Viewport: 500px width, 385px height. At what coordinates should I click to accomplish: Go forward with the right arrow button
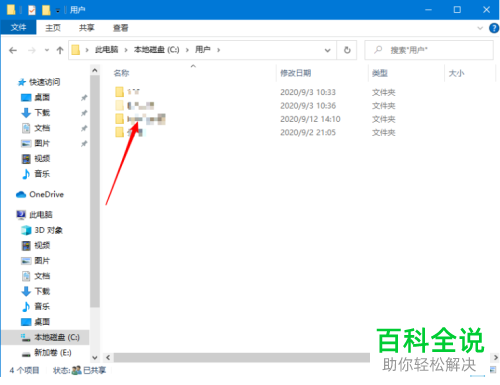tap(32, 50)
